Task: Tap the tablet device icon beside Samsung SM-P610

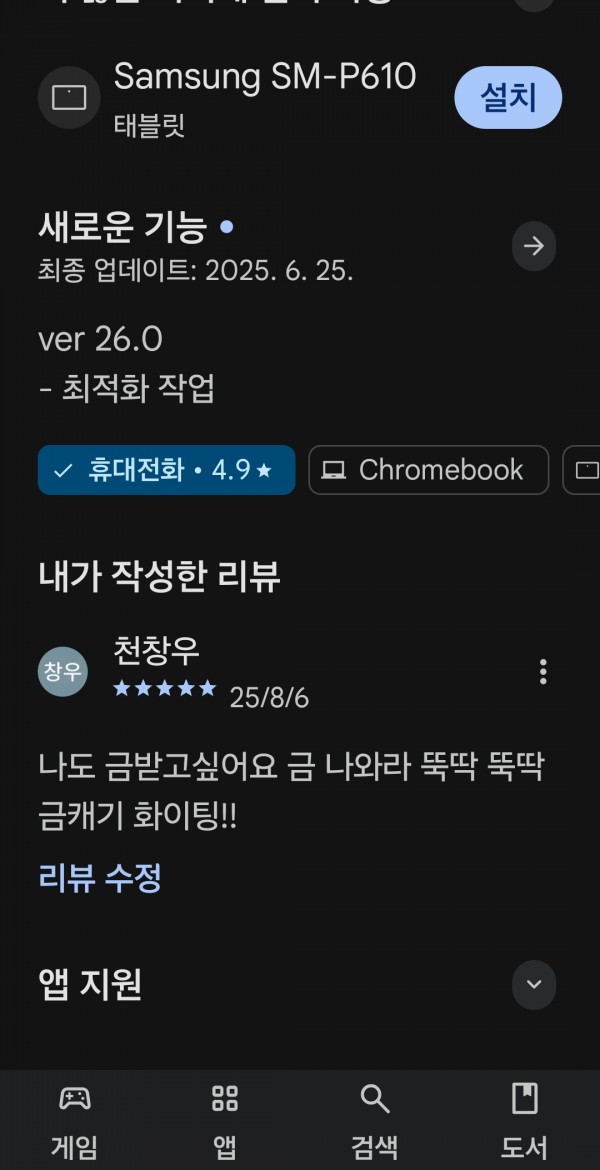Action: (69, 98)
